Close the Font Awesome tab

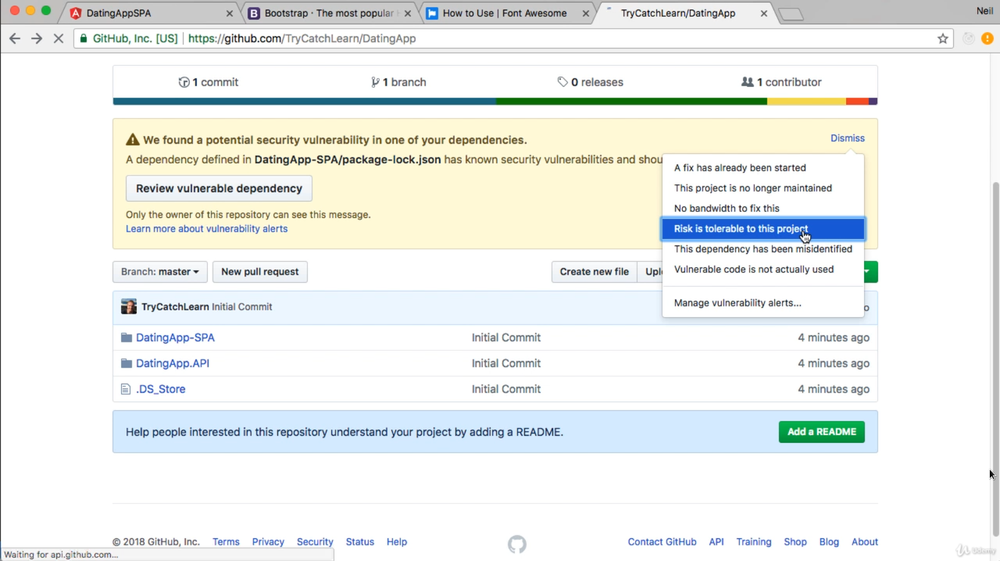tap(585, 13)
